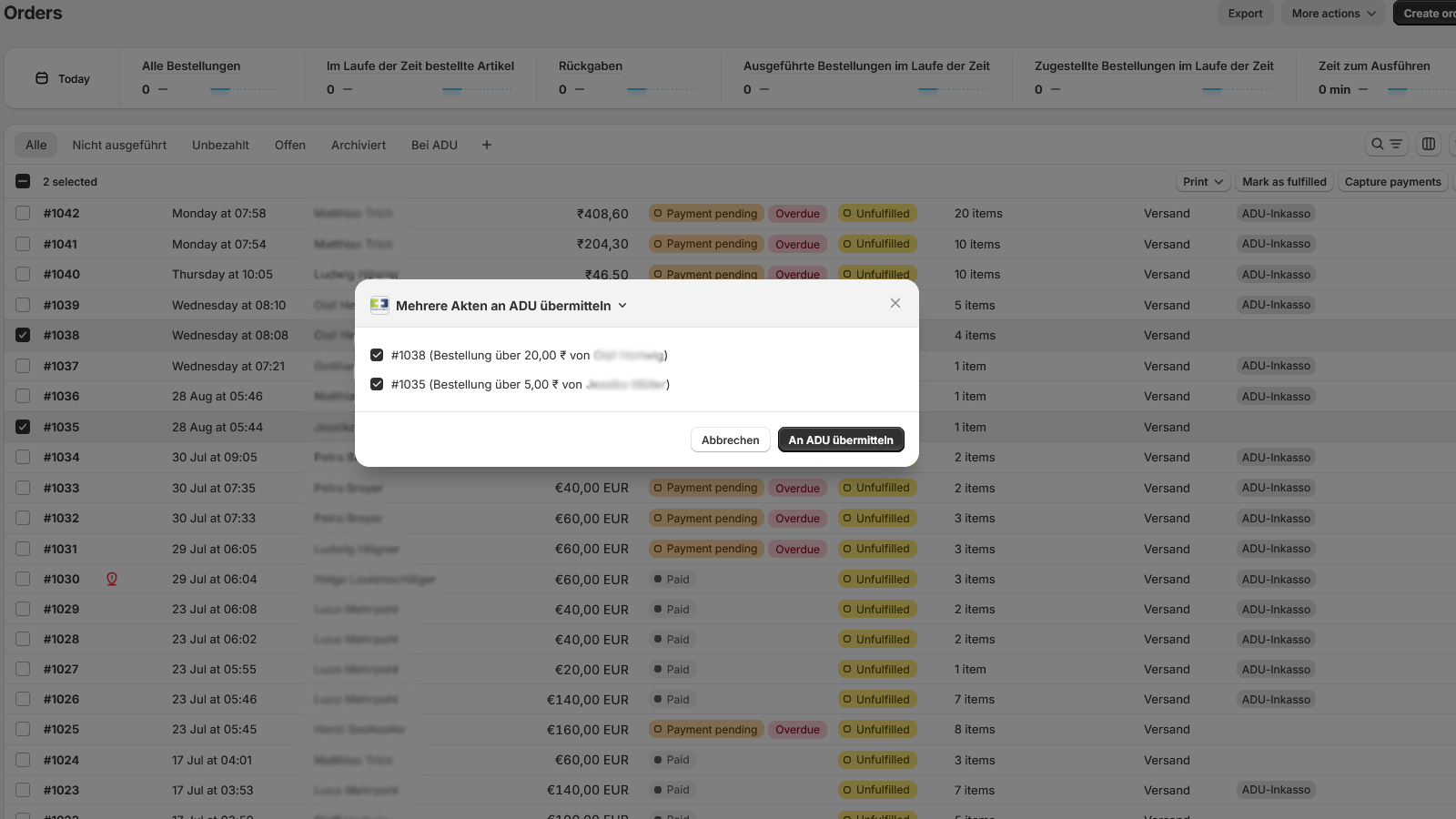Click the calendar icon next to Today
The height and width of the screenshot is (819, 1456).
(42, 78)
